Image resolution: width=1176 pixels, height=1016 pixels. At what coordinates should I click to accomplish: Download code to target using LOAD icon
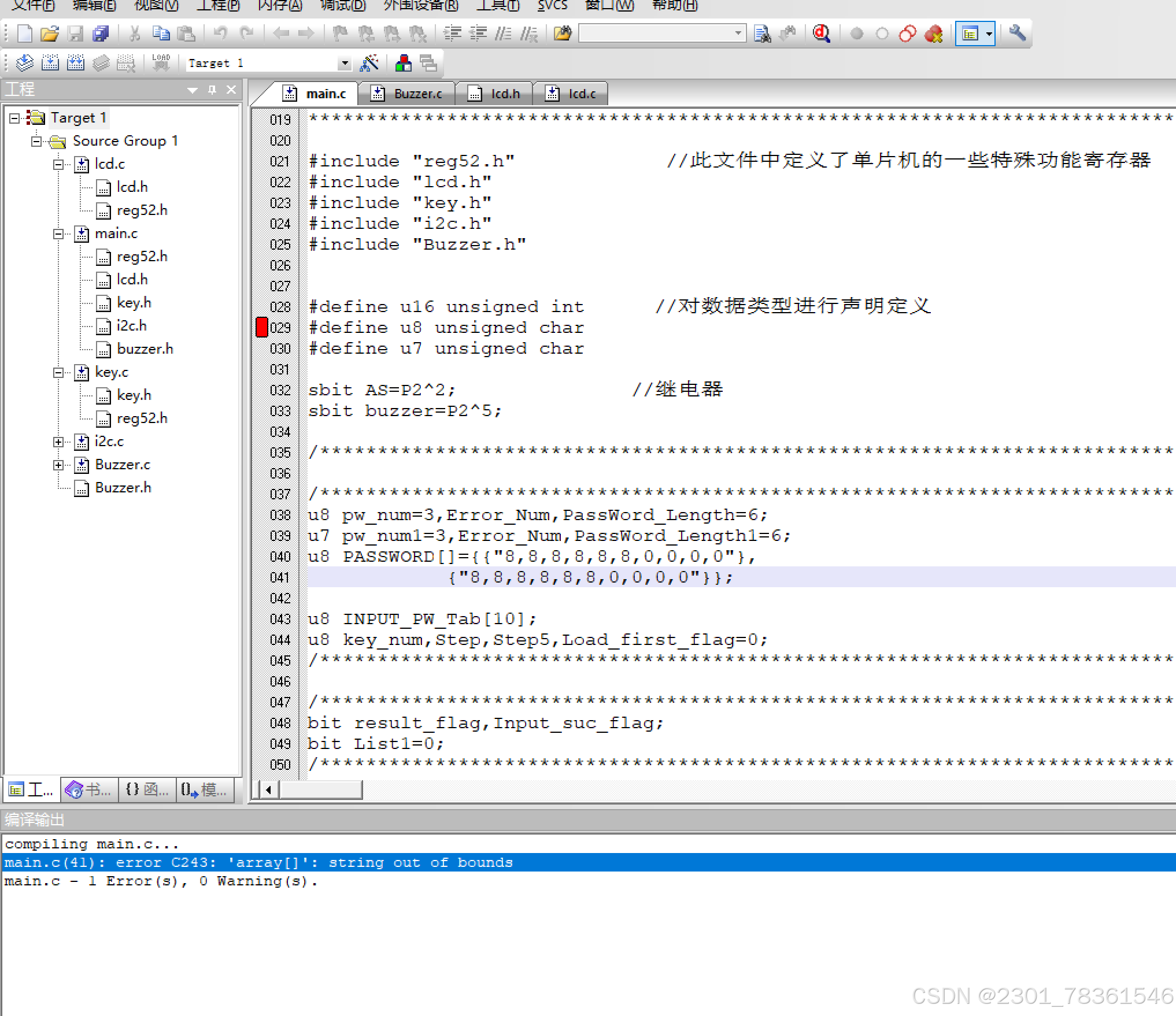point(161,62)
